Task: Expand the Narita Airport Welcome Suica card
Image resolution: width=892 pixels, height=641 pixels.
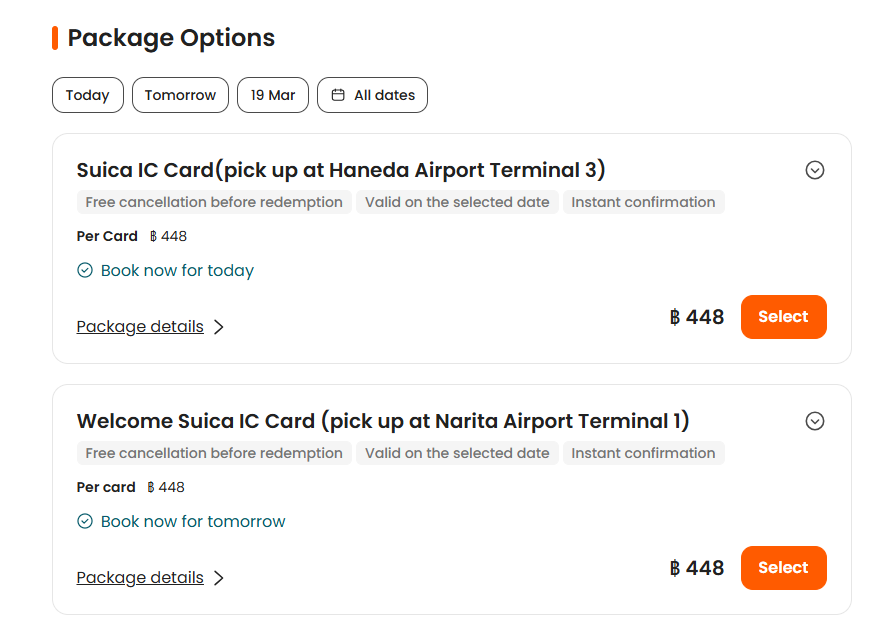Action: click(815, 421)
